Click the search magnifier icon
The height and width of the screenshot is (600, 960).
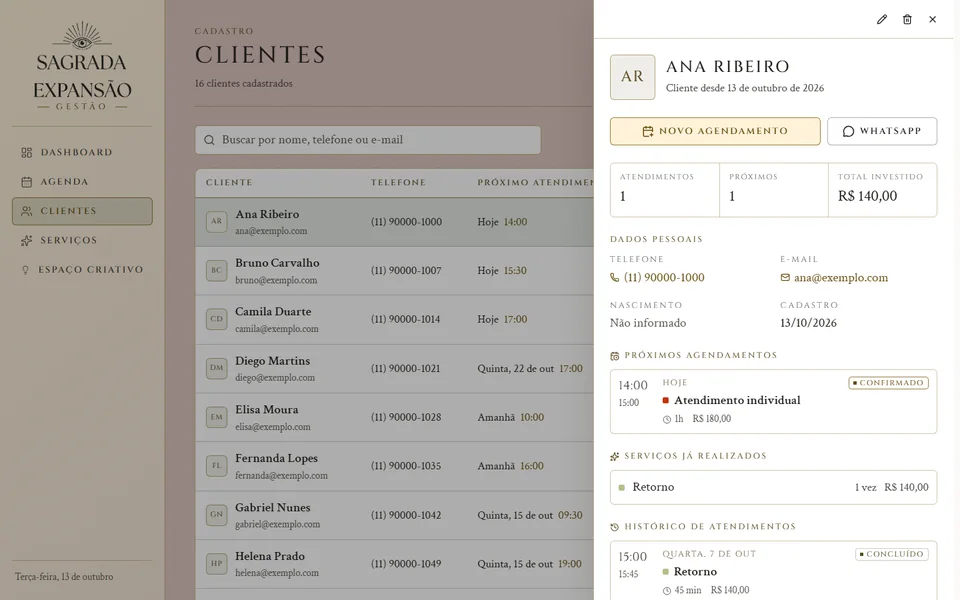click(x=209, y=140)
